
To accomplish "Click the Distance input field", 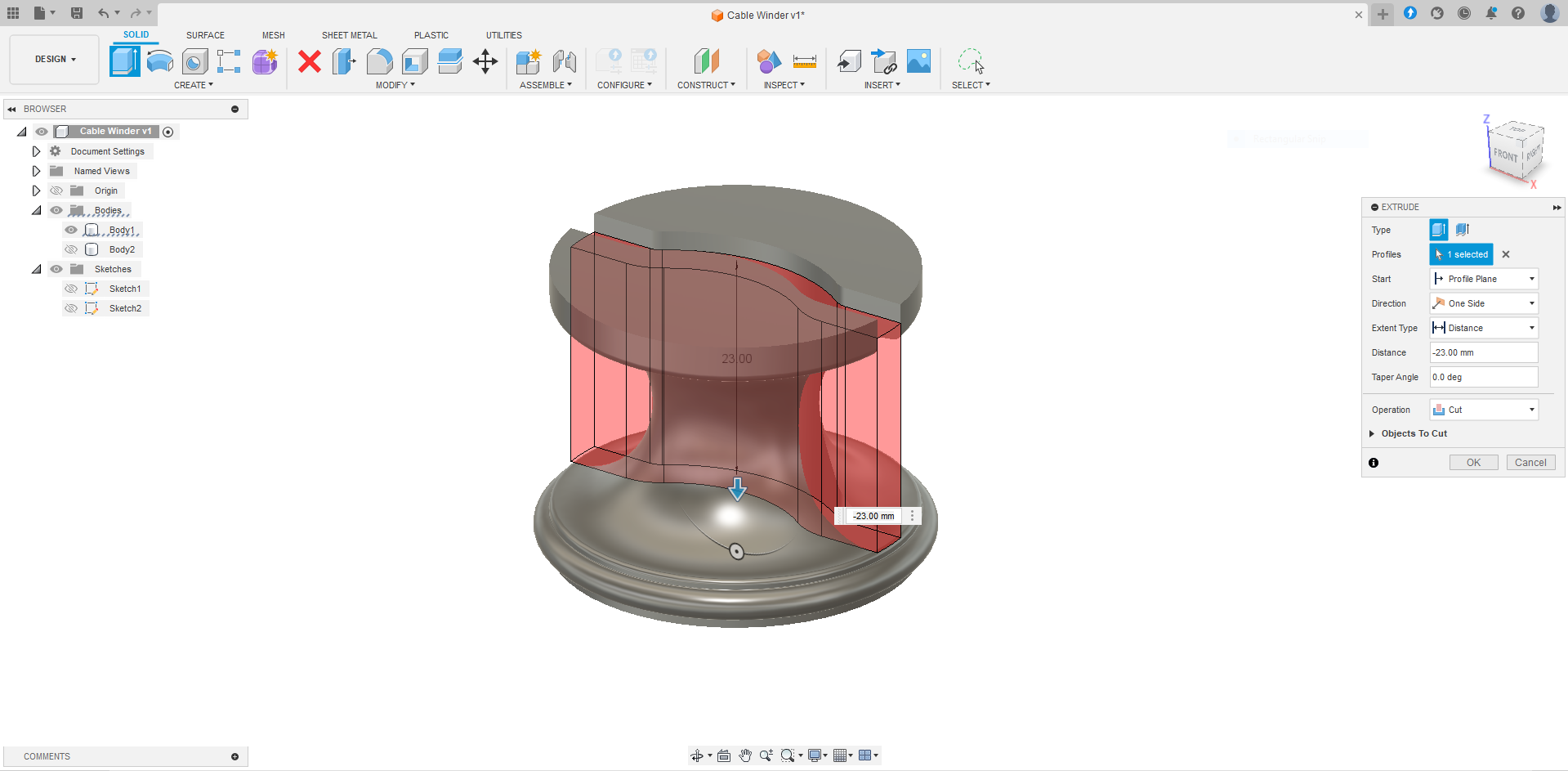I will pyautogui.click(x=1484, y=352).
